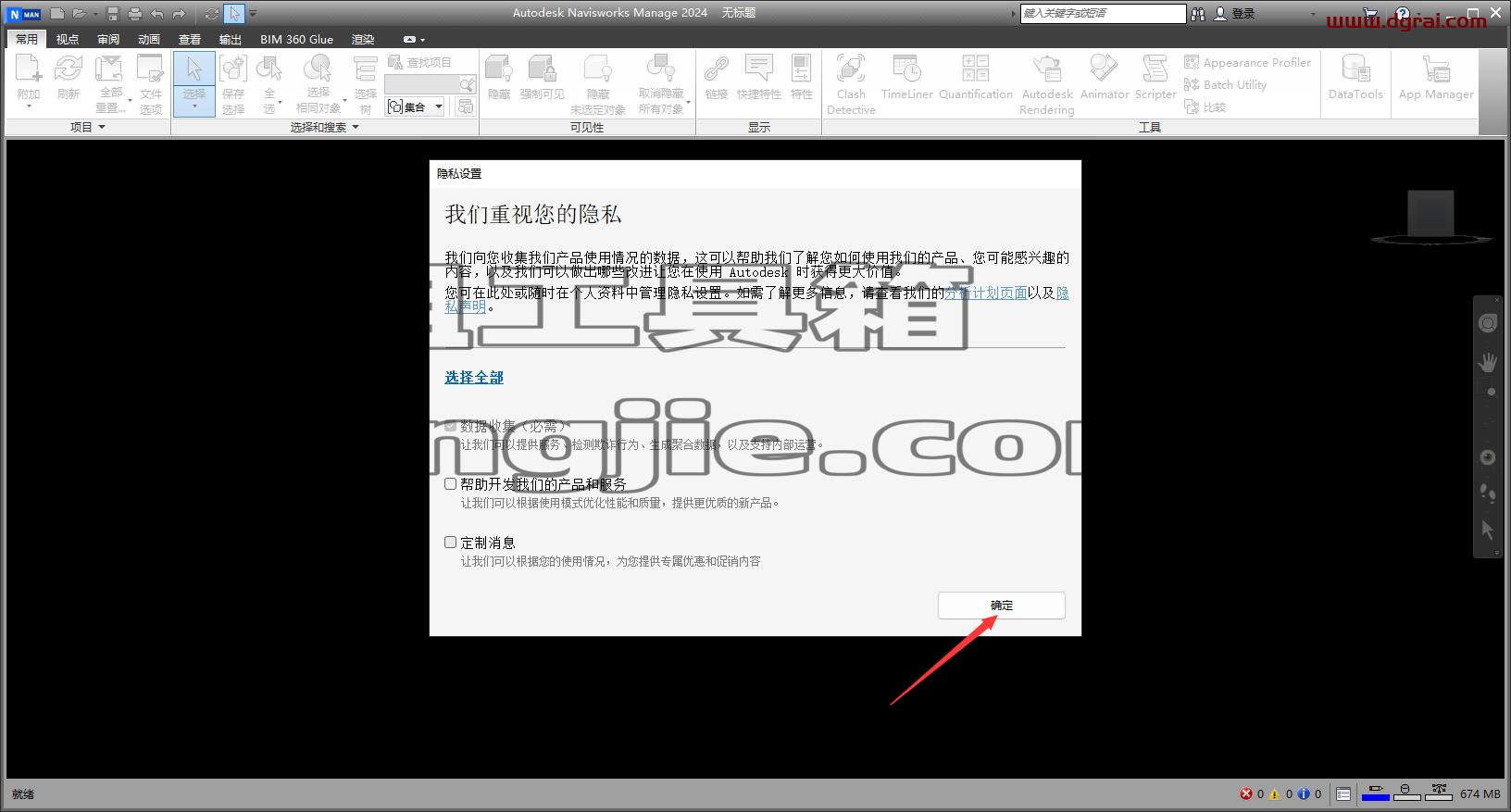Enable 帮助开发我们的产品和服务 checkbox
The height and width of the screenshot is (812, 1511).
(x=451, y=483)
